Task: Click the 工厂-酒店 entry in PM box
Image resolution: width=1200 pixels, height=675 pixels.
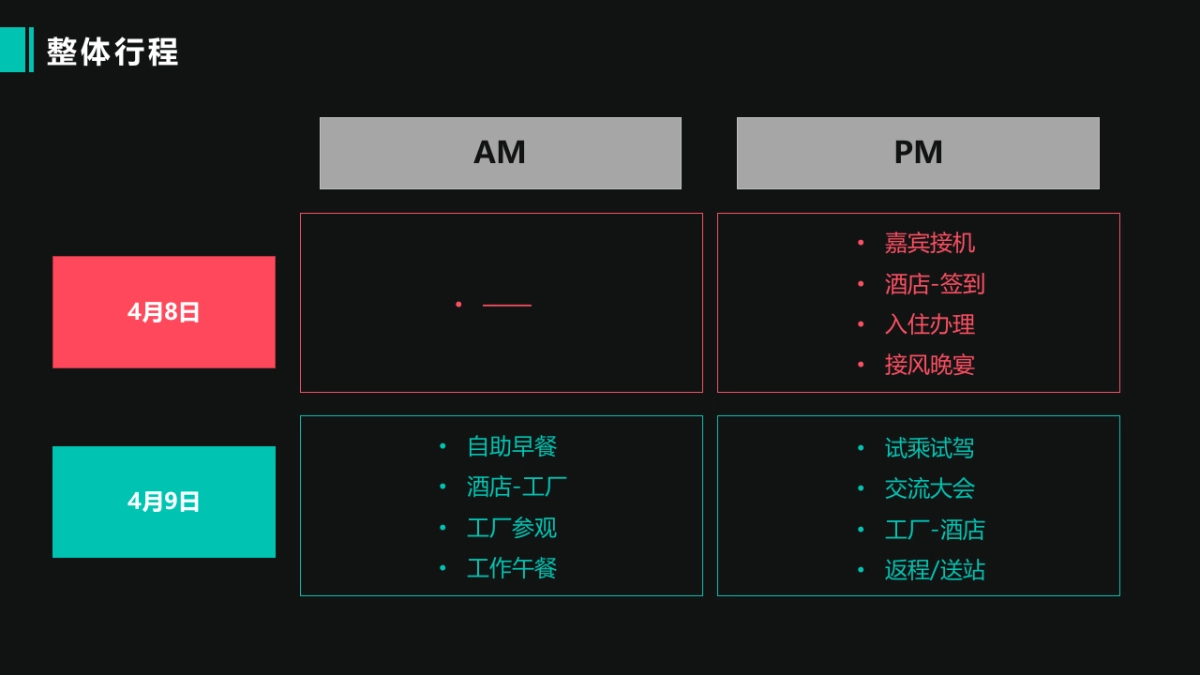Action: [935, 530]
